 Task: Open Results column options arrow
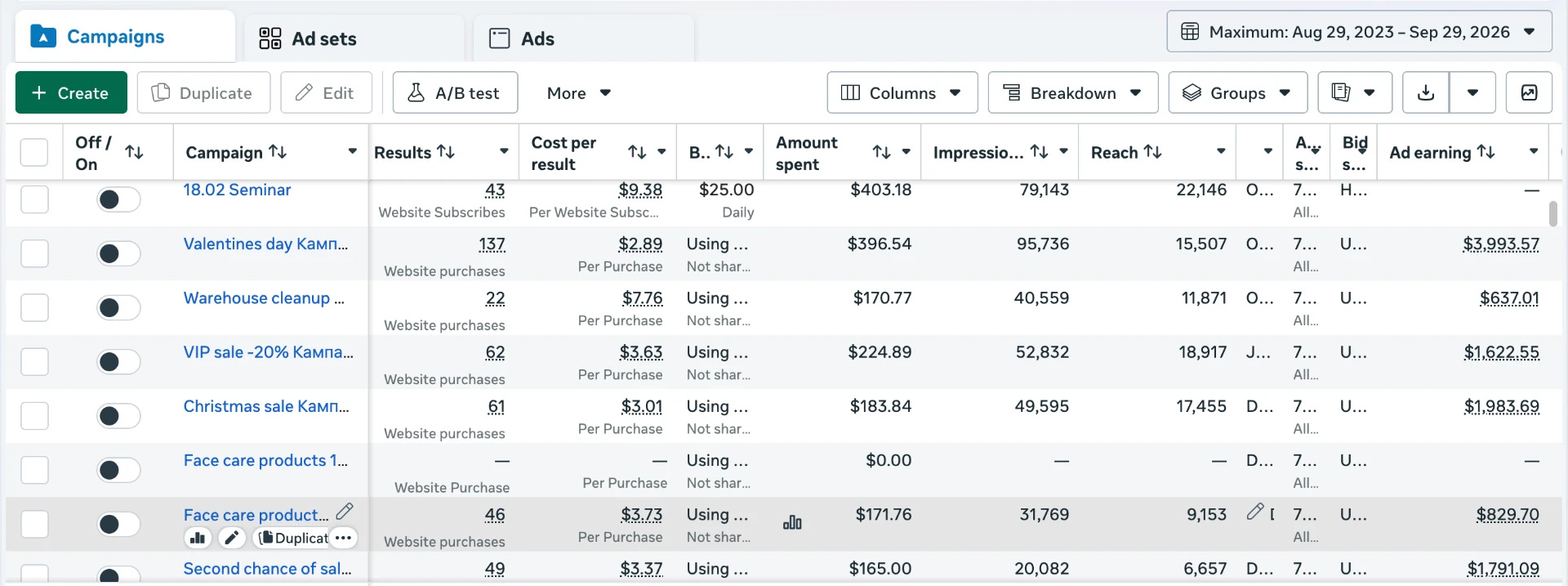coord(504,151)
